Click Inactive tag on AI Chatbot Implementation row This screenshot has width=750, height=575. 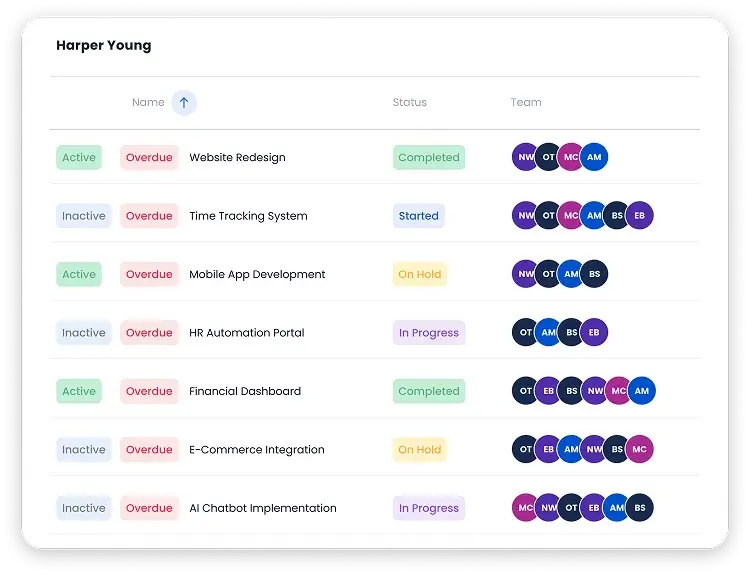coord(84,508)
